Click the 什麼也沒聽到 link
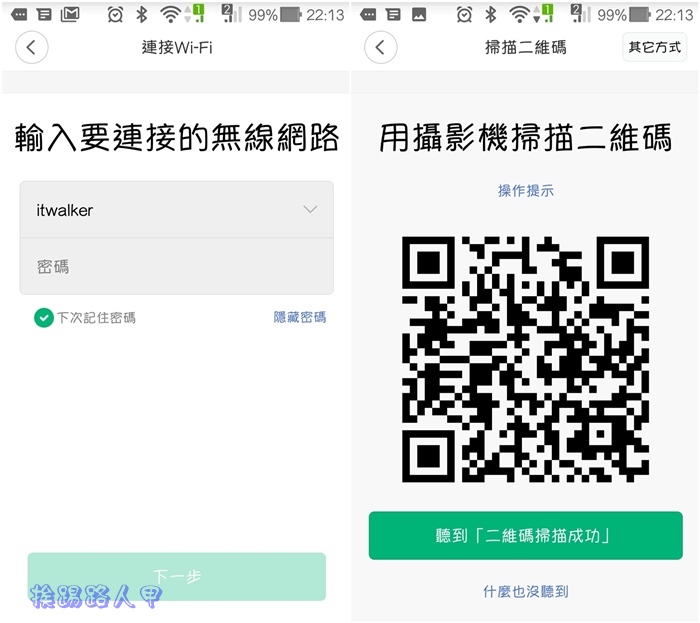The height and width of the screenshot is (623, 700). (525, 592)
